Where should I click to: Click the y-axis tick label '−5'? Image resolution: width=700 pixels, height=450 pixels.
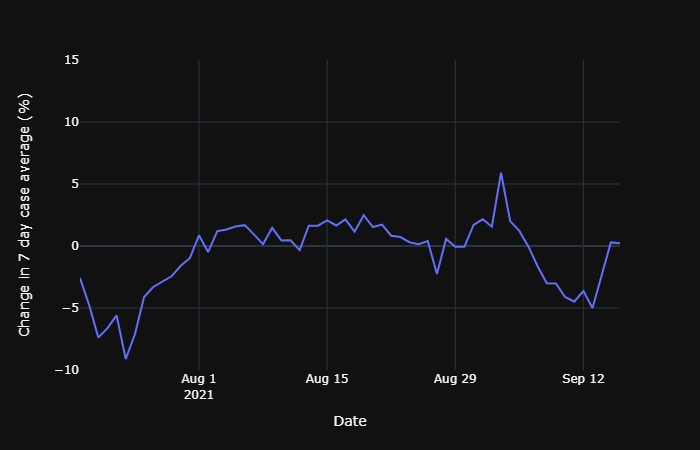(x=71, y=308)
